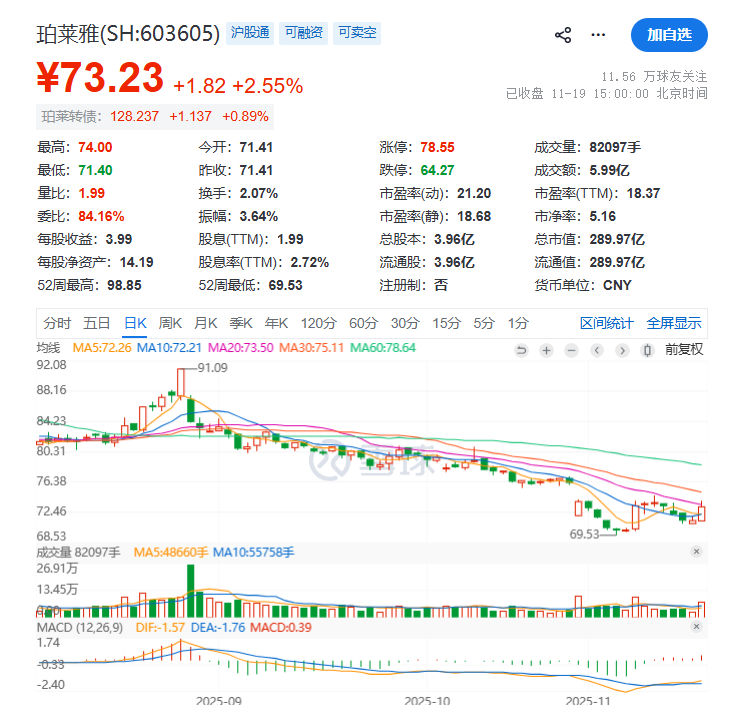Image resolution: width=734 pixels, height=705 pixels.
Task: Switch to the 60分 chart tab
Action: (x=363, y=323)
